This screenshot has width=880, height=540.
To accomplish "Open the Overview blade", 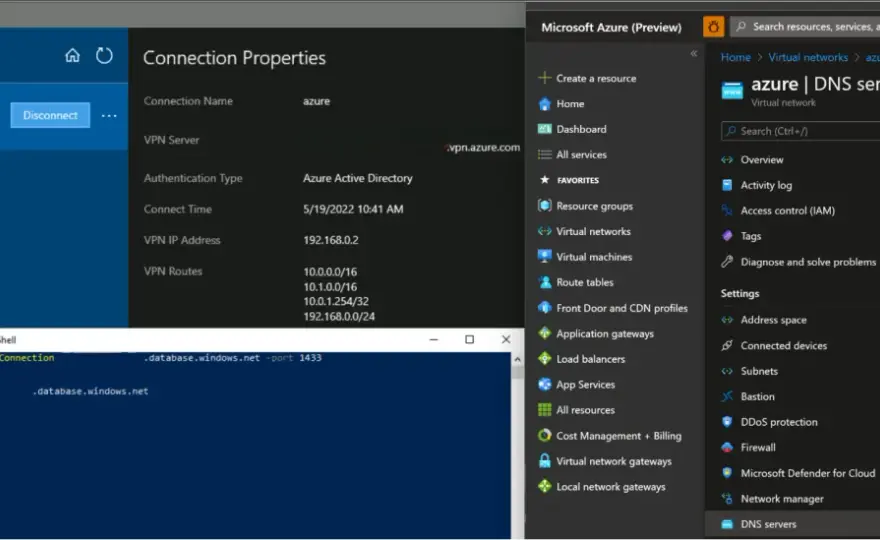I will (x=762, y=160).
